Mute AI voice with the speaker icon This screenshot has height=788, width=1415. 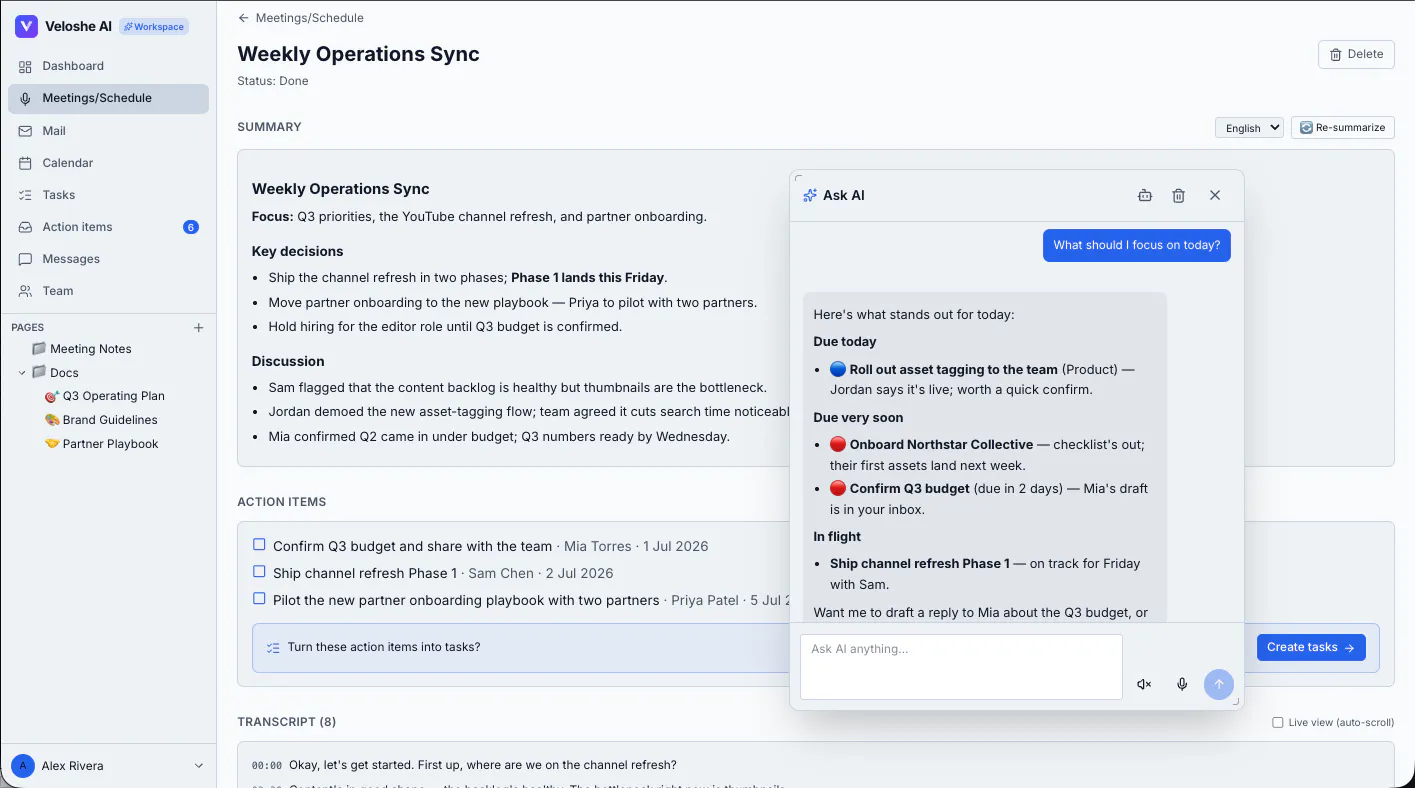1144,684
